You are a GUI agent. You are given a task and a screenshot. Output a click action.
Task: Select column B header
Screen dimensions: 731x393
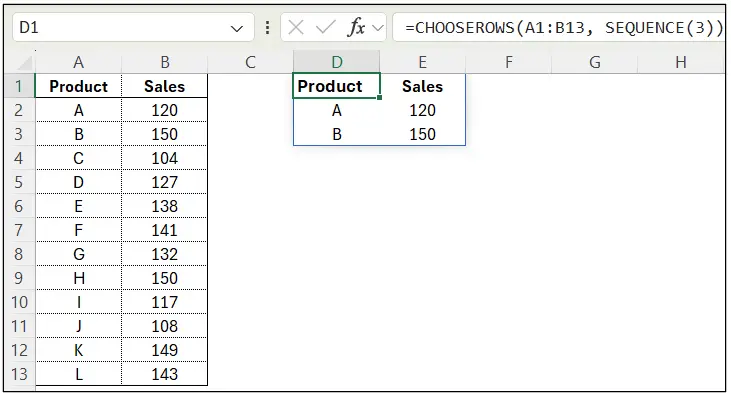coord(165,62)
